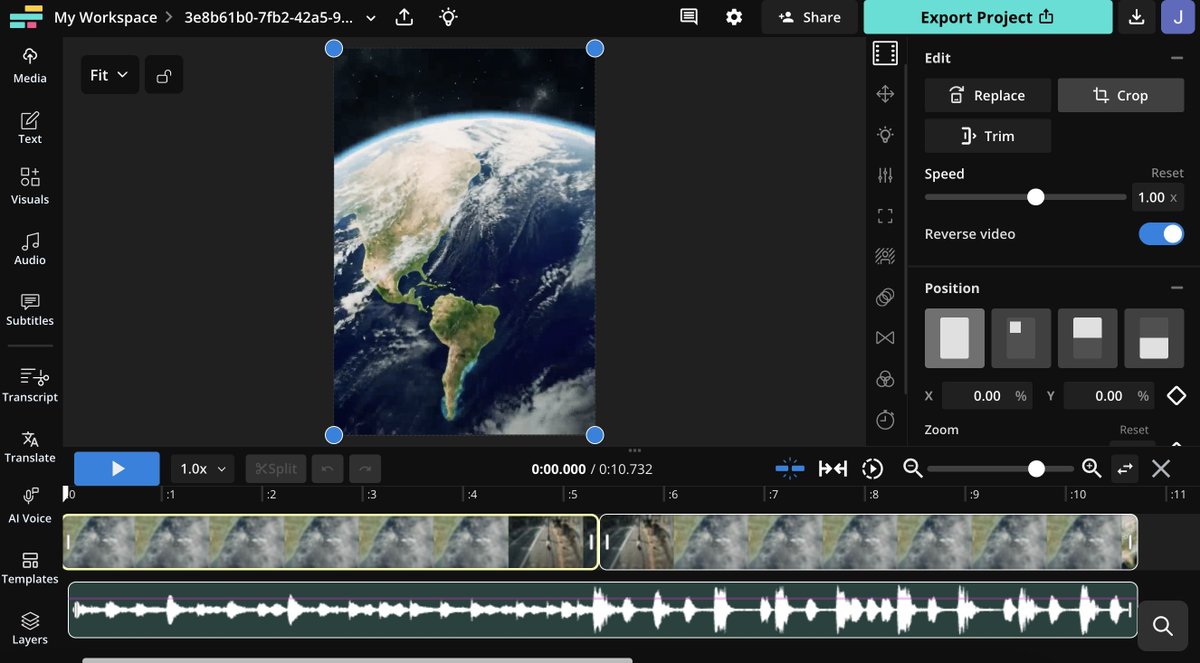The image size is (1200, 663).
Task: Collapse the Position section
Action: [1176, 288]
